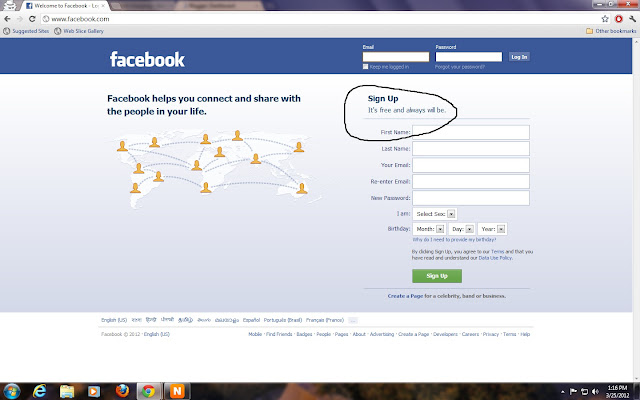This screenshot has height=400, width=640.
Task: Toggle the Keep me logged in checkbox
Action: pos(365,67)
